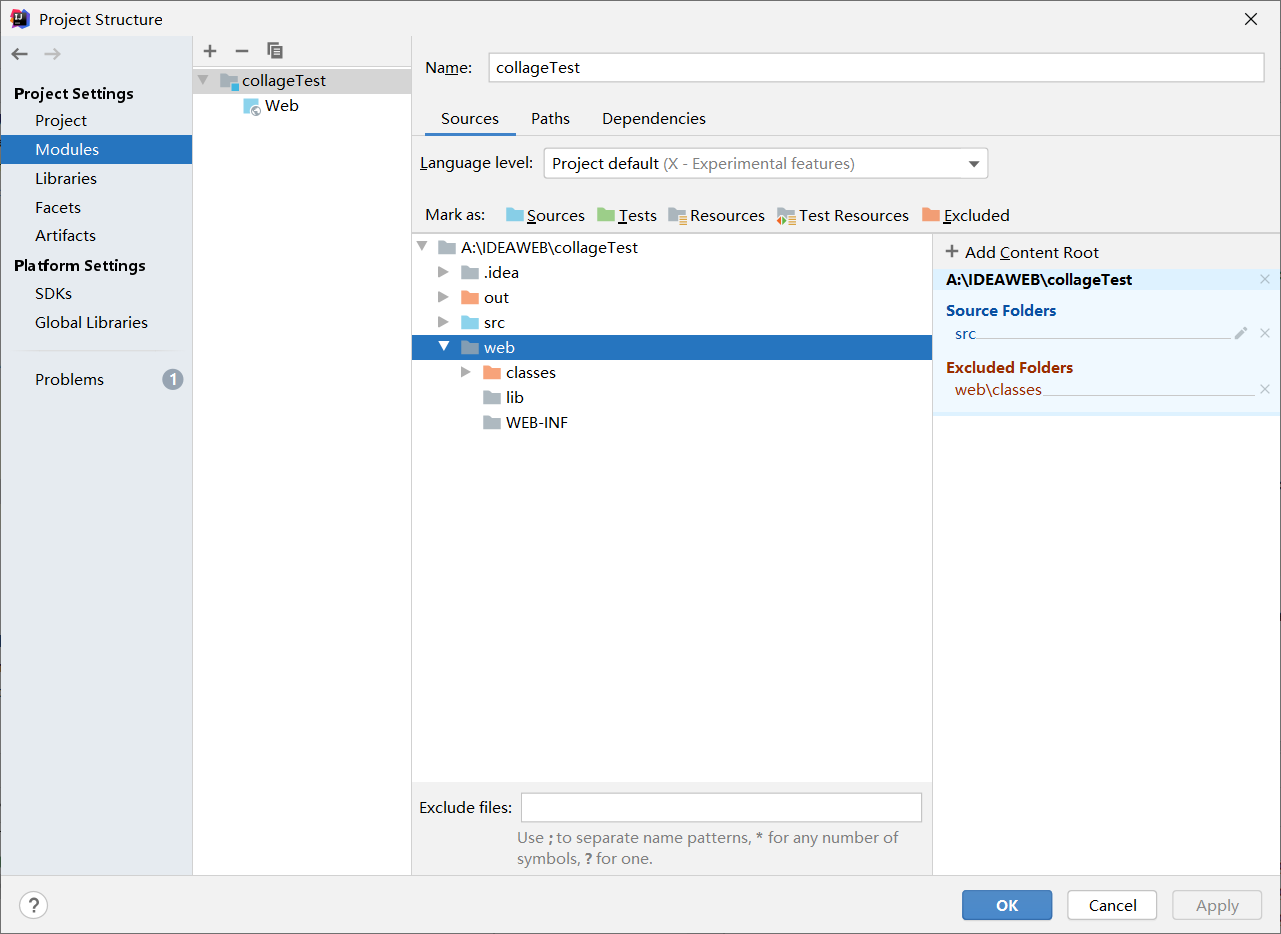Click the module Name input field

point(876,67)
